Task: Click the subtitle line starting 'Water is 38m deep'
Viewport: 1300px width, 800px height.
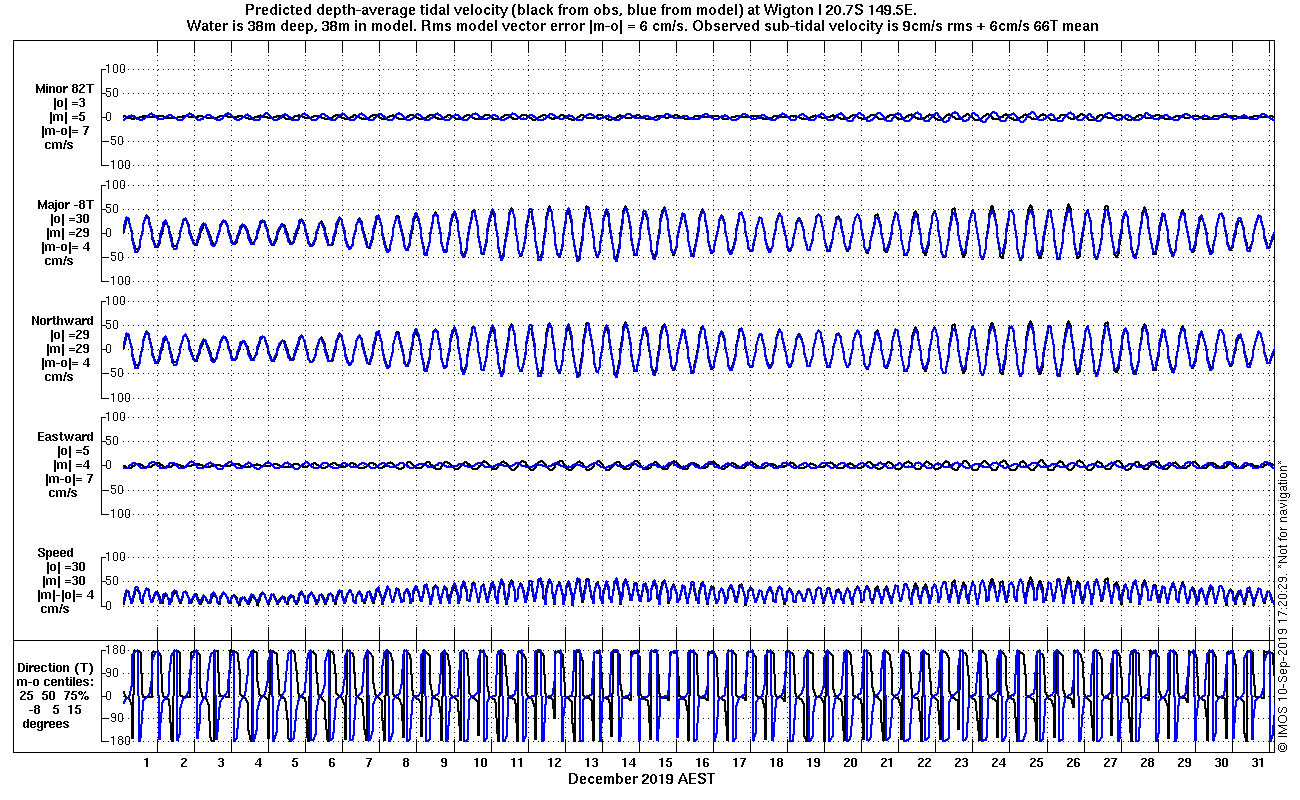Action: pos(644,26)
